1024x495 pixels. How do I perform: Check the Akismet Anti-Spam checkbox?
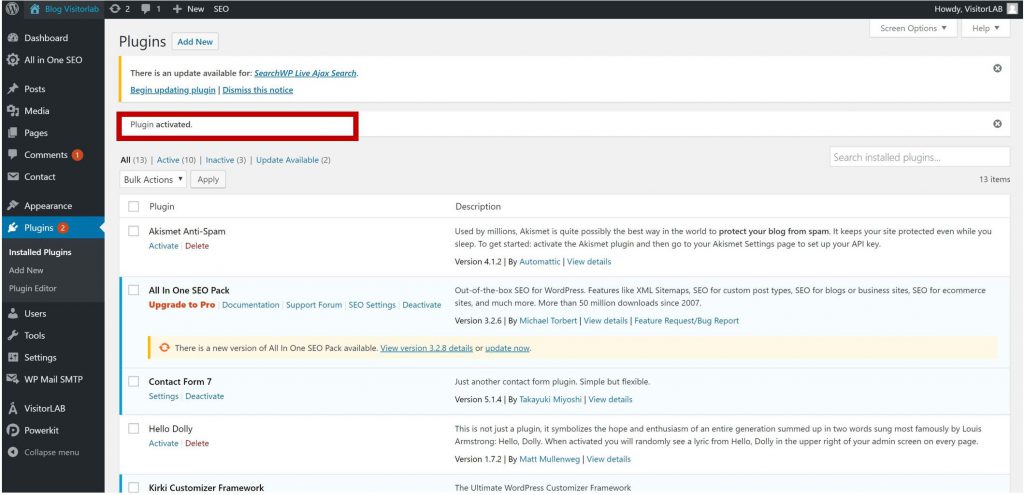(x=134, y=231)
